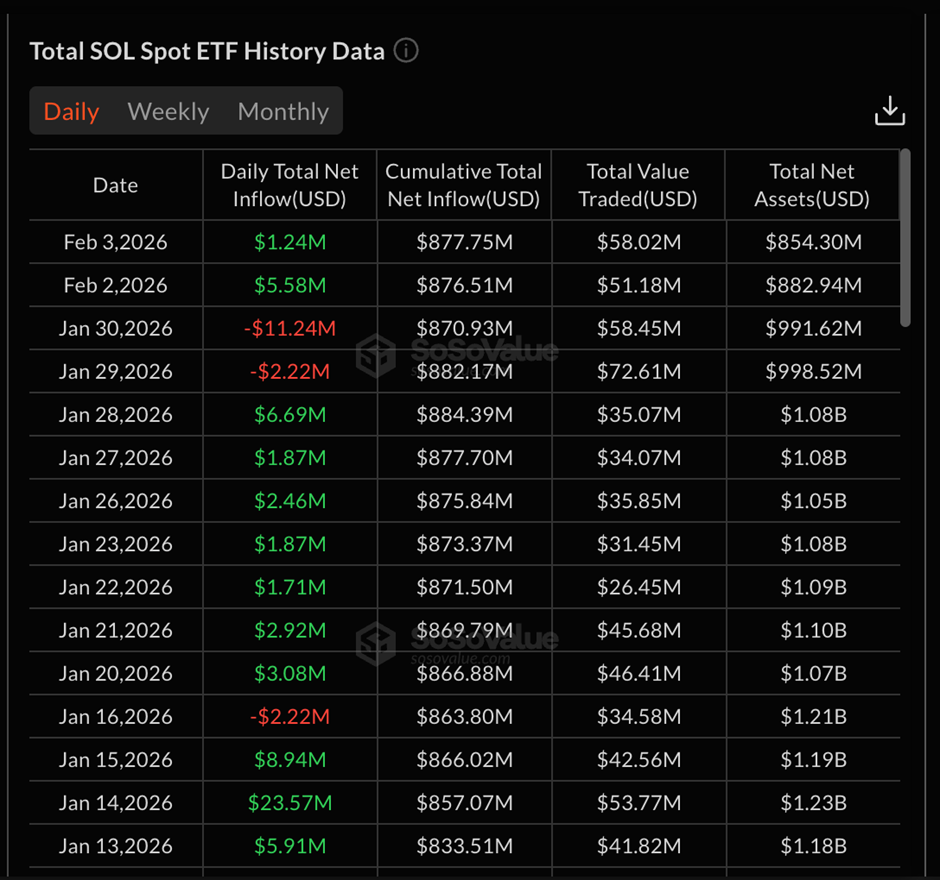Click the Total Net Assets column header
Viewport: 940px width, 880px height.
coord(813,184)
